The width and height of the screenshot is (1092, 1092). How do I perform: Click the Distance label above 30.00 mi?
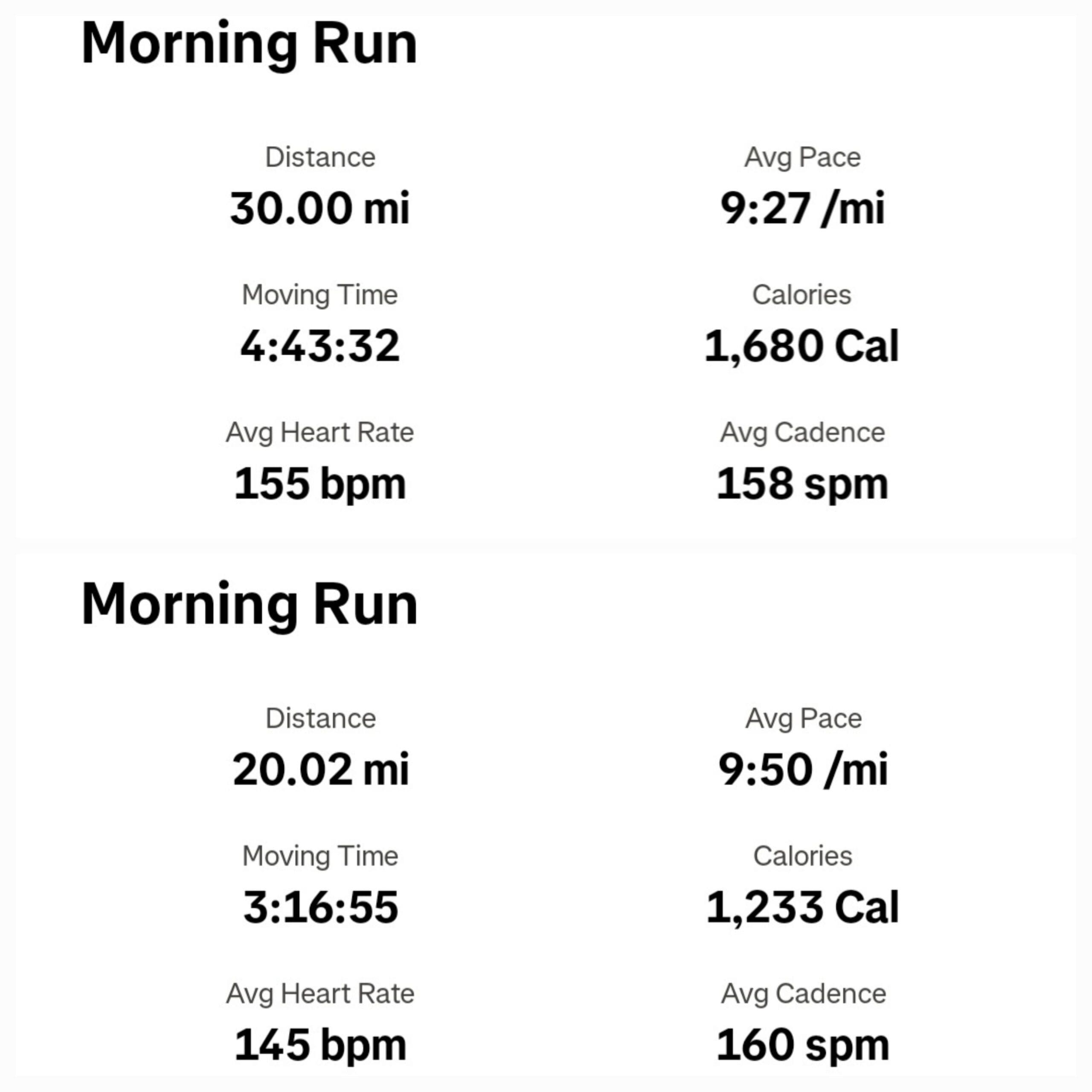[x=320, y=157]
